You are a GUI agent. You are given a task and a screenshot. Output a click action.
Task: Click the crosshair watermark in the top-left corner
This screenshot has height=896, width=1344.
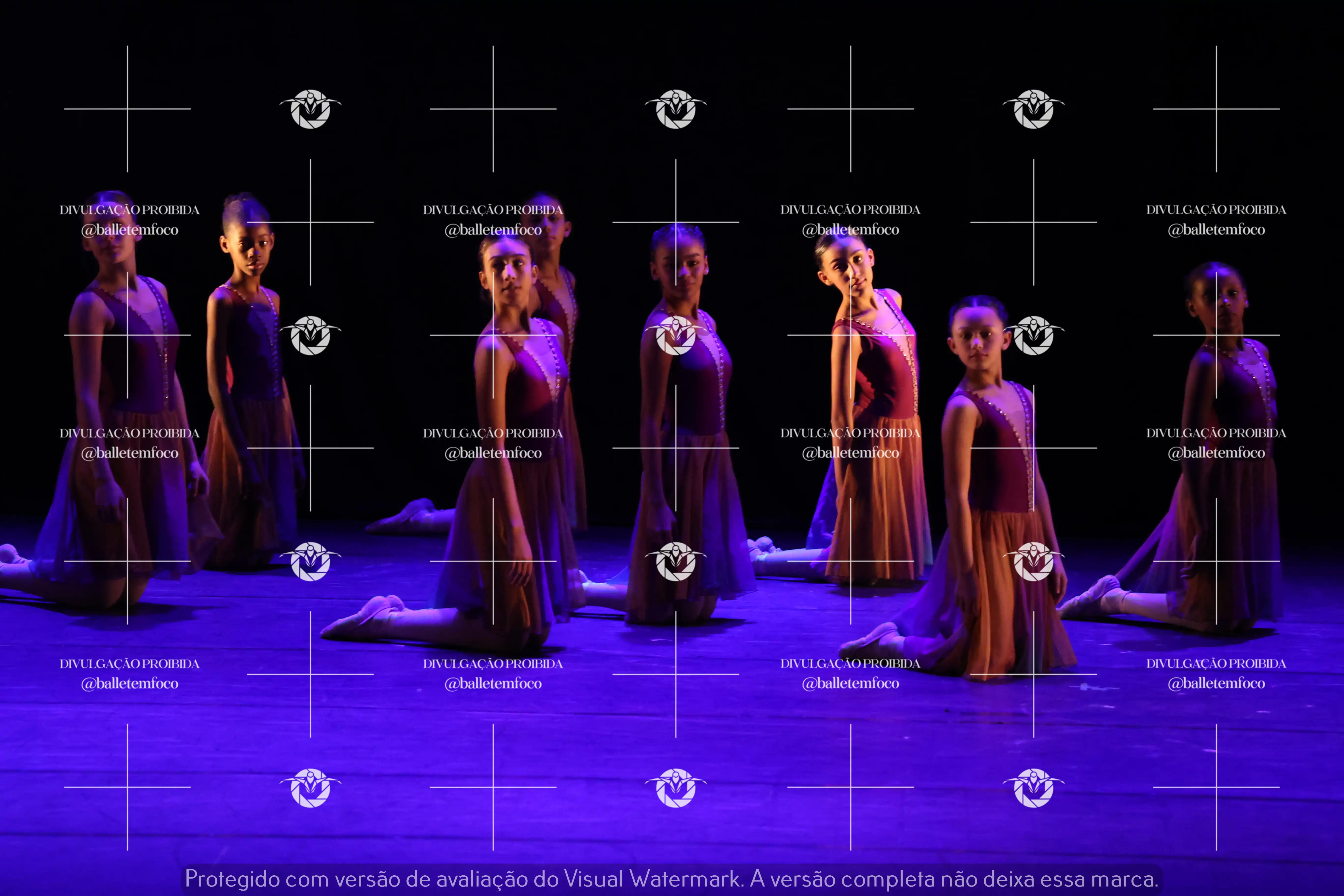127,109
